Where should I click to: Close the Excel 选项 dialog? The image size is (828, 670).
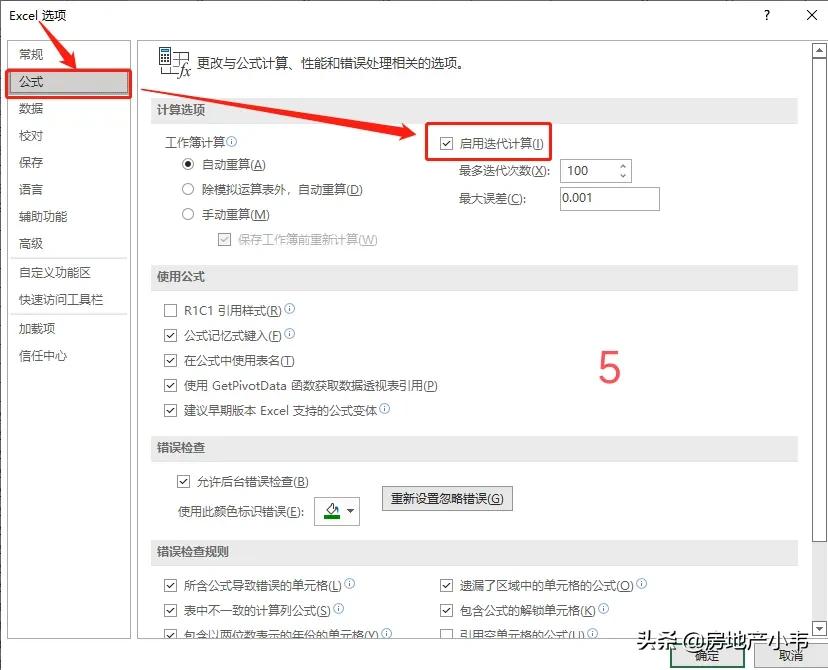[x=812, y=15]
